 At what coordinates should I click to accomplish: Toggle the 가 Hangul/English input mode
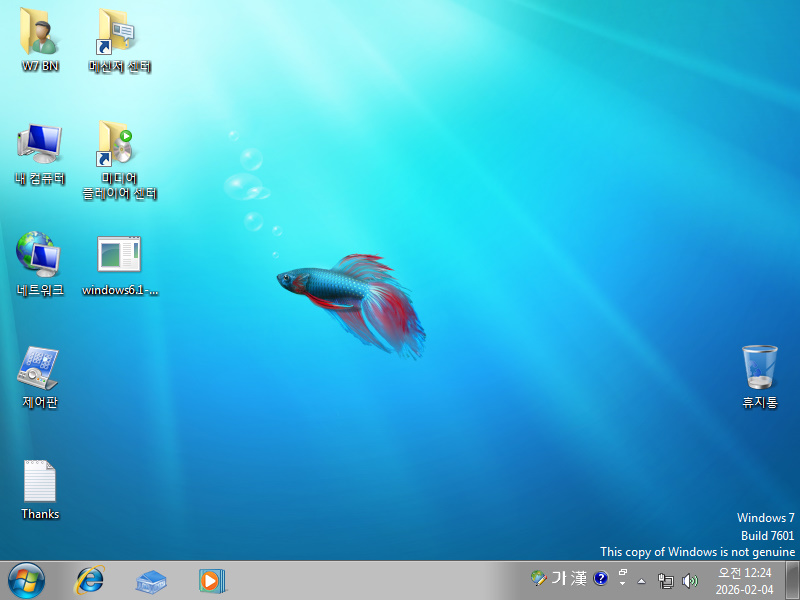point(559,578)
